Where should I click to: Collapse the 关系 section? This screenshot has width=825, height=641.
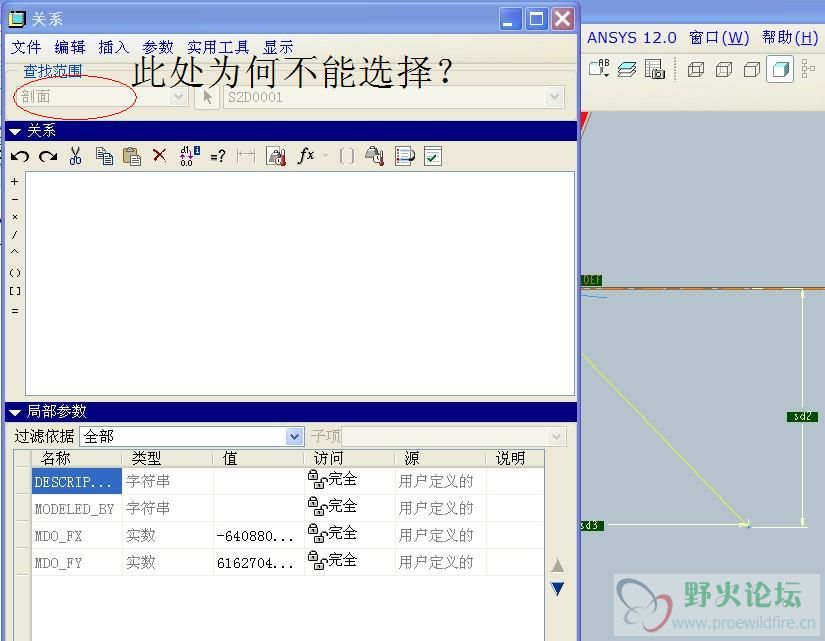(x=15, y=132)
